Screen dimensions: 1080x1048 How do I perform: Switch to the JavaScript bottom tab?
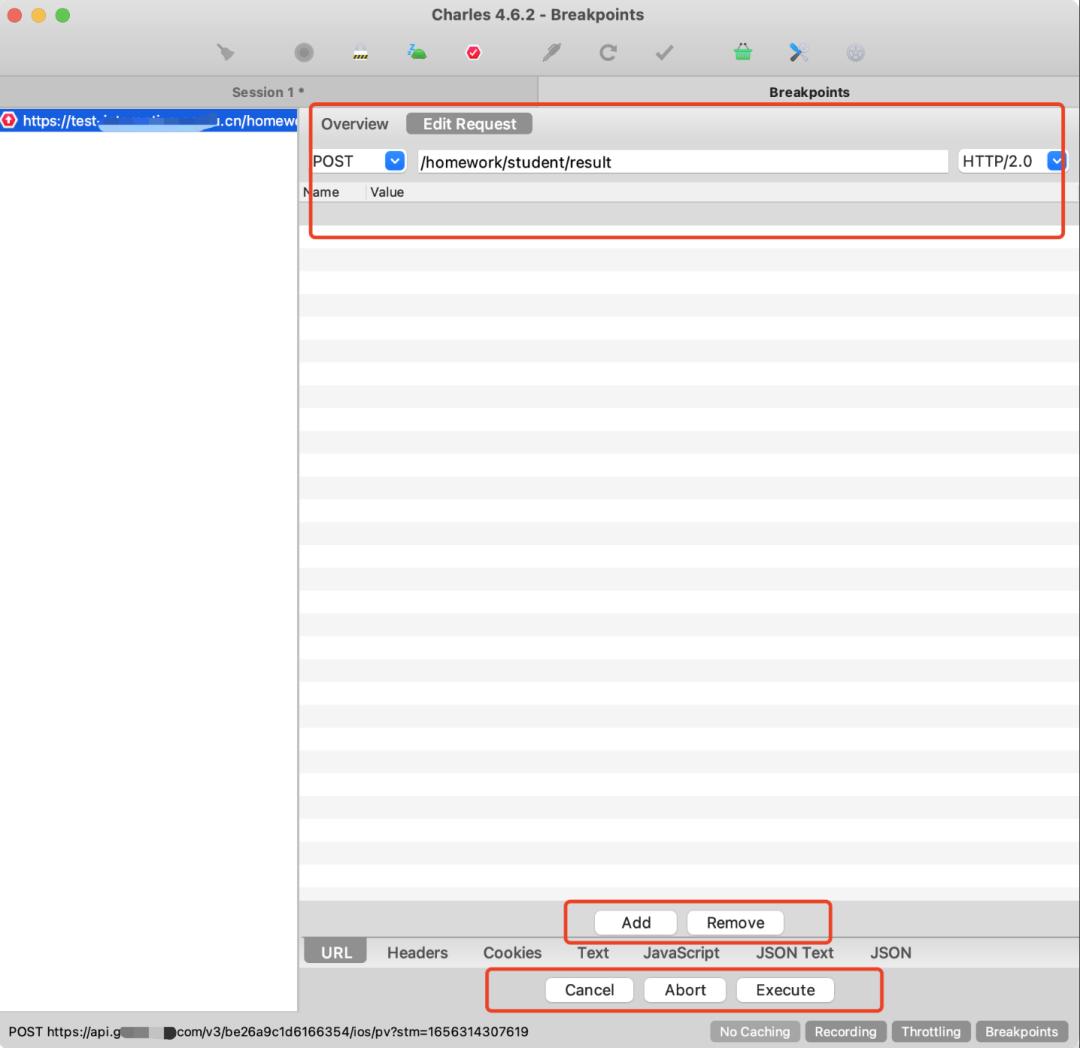(681, 952)
